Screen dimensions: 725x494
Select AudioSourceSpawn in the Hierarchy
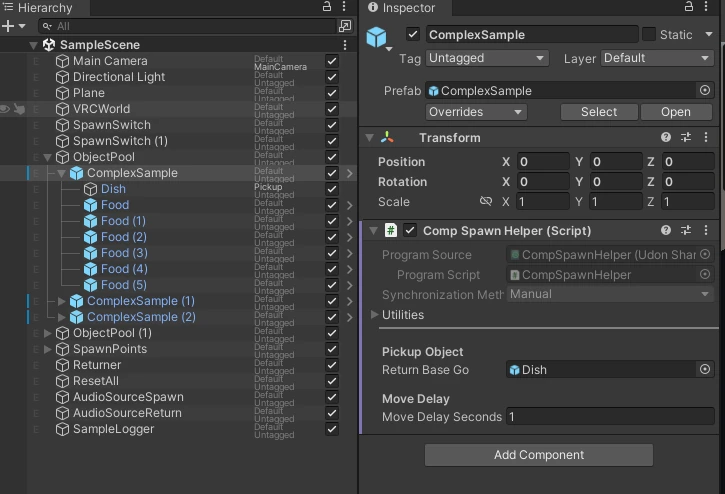tap(128, 397)
